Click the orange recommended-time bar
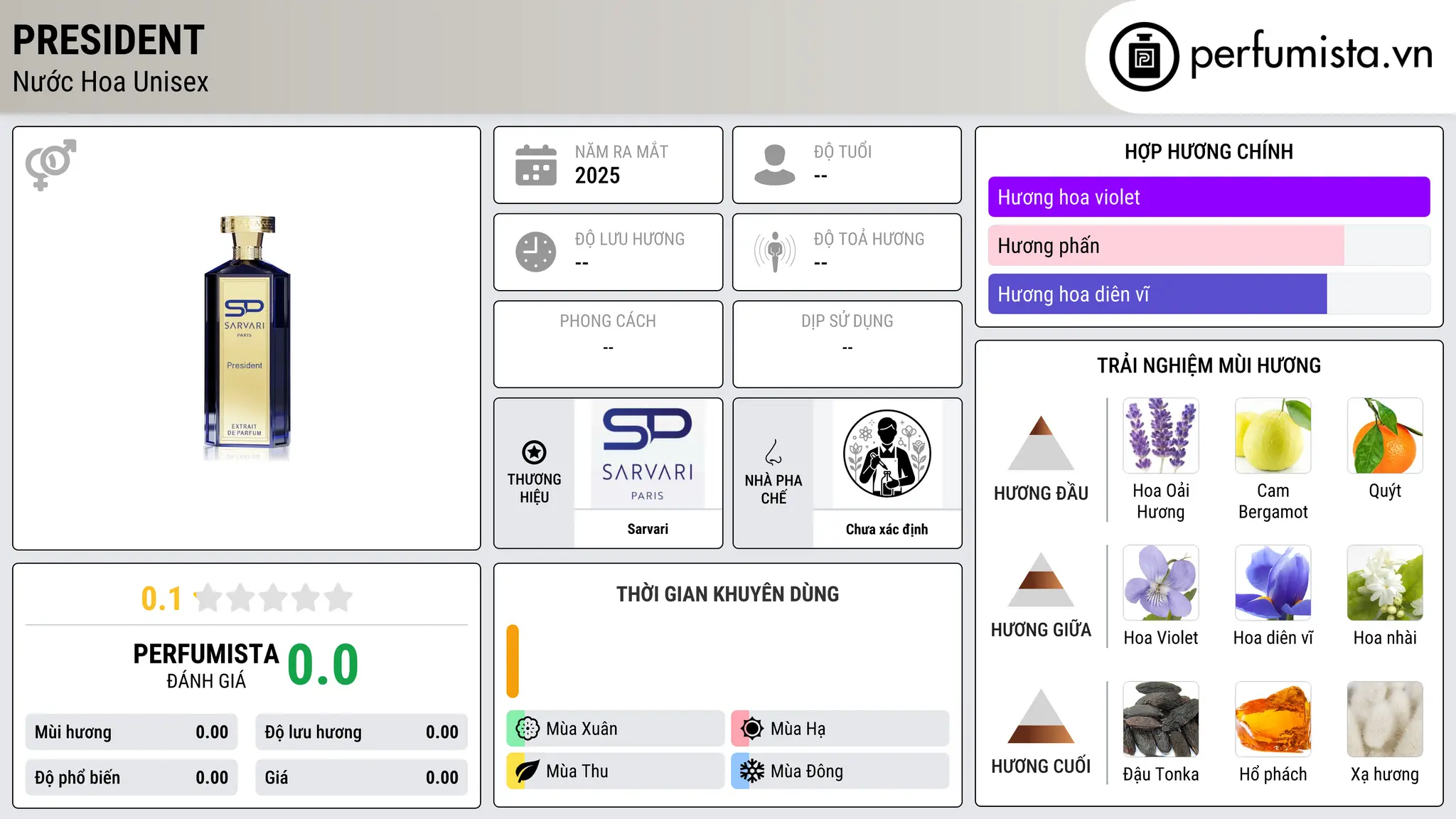 pyautogui.click(x=513, y=661)
